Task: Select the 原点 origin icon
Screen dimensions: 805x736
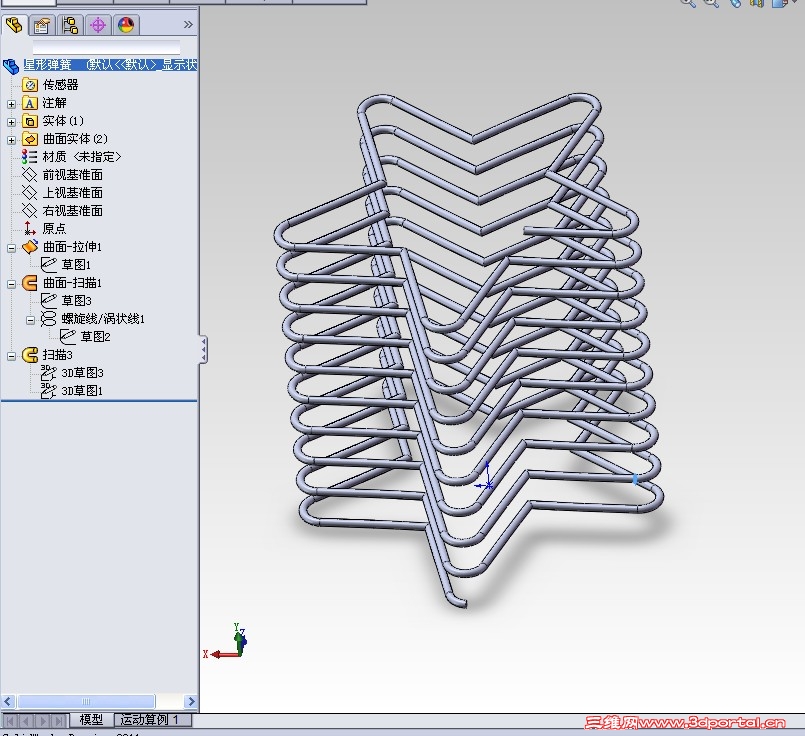Action: coord(29,228)
